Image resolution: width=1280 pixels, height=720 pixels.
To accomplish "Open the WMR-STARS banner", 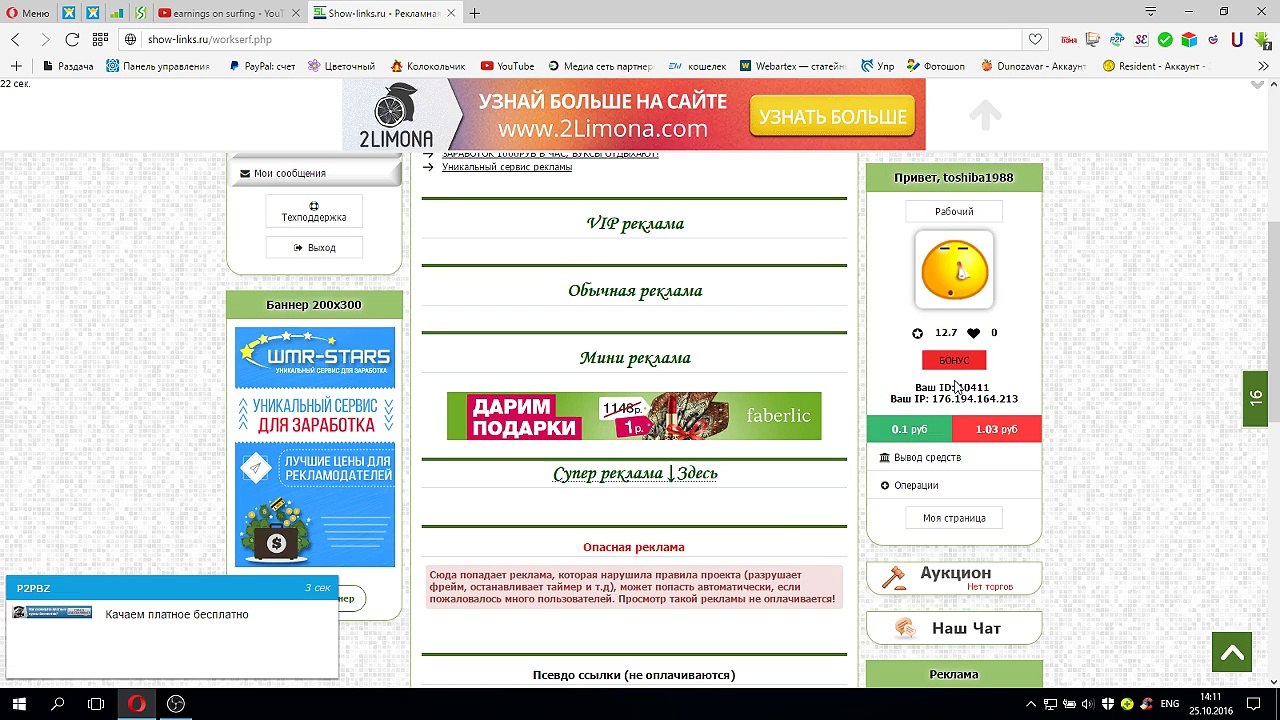I will click(315, 447).
